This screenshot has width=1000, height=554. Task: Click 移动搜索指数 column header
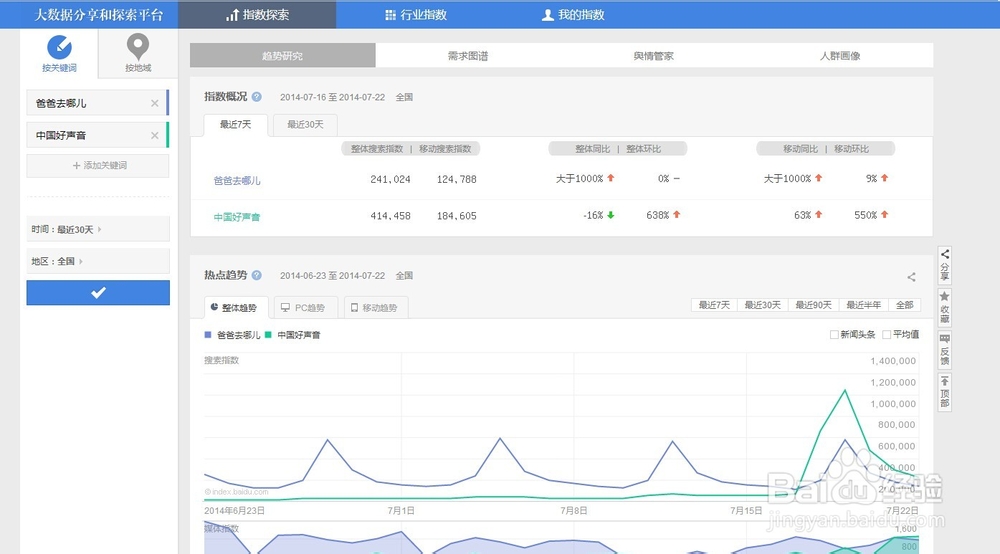coord(445,149)
